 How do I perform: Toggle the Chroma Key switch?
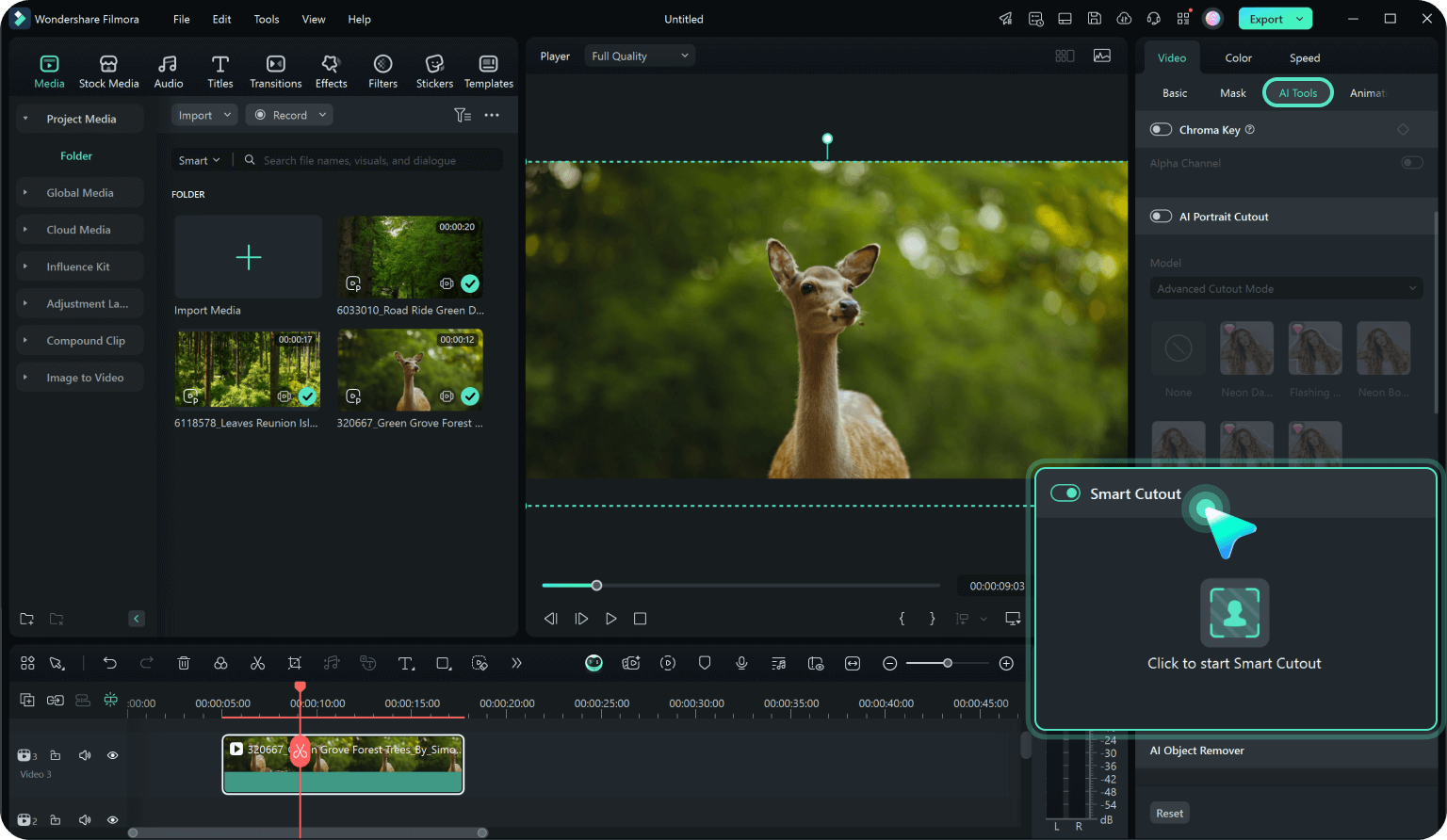[x=1161, y=130]
